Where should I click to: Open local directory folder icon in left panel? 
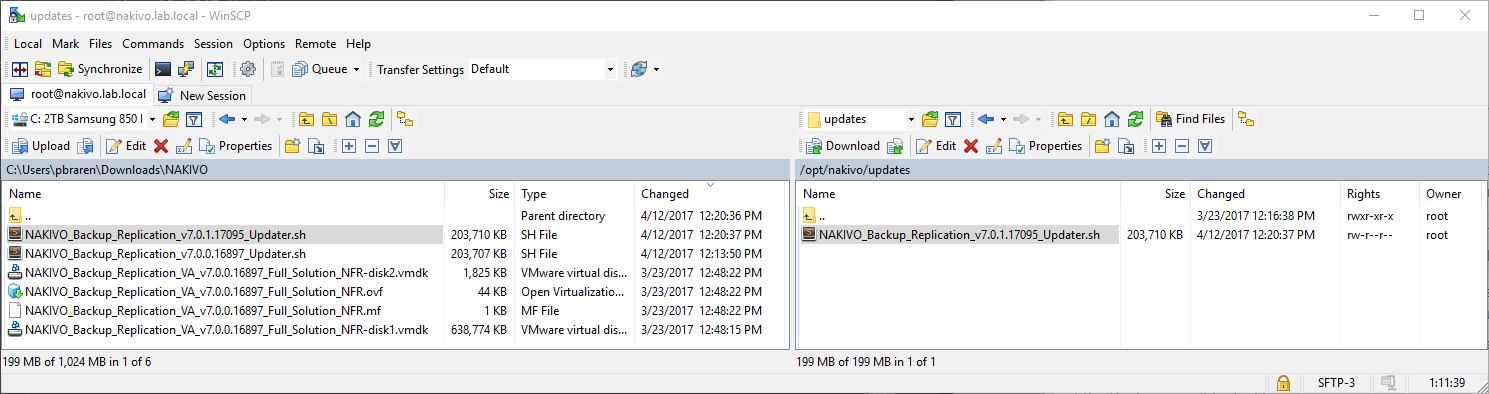point(171,119)
